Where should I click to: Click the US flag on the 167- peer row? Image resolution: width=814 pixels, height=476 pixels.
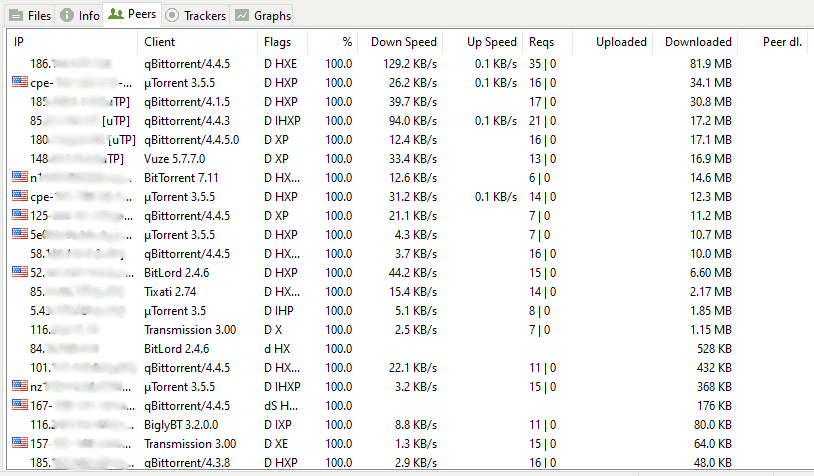point(20,404)
